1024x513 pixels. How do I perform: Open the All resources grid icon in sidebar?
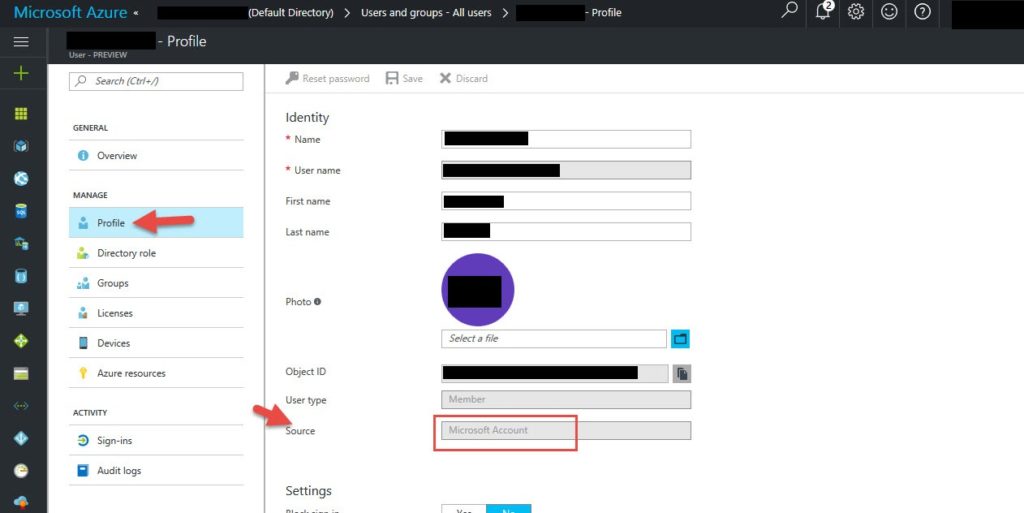point(21,114)
